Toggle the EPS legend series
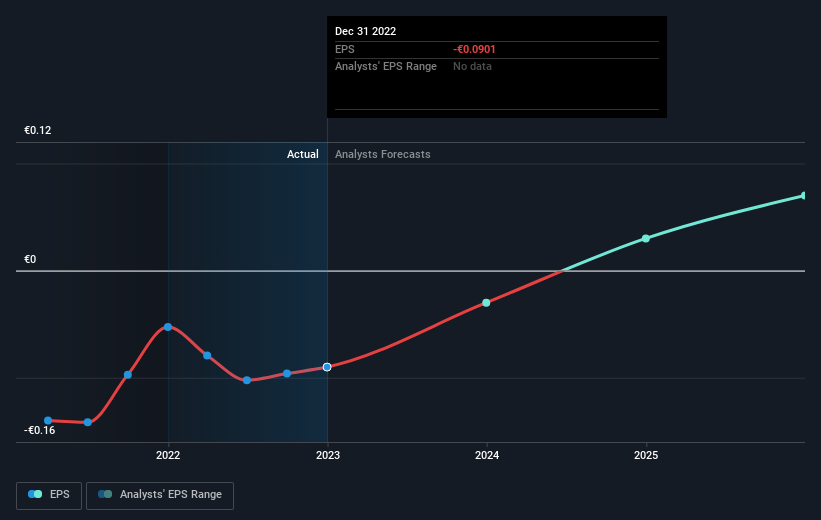821x520 pixels. point(49,495)
